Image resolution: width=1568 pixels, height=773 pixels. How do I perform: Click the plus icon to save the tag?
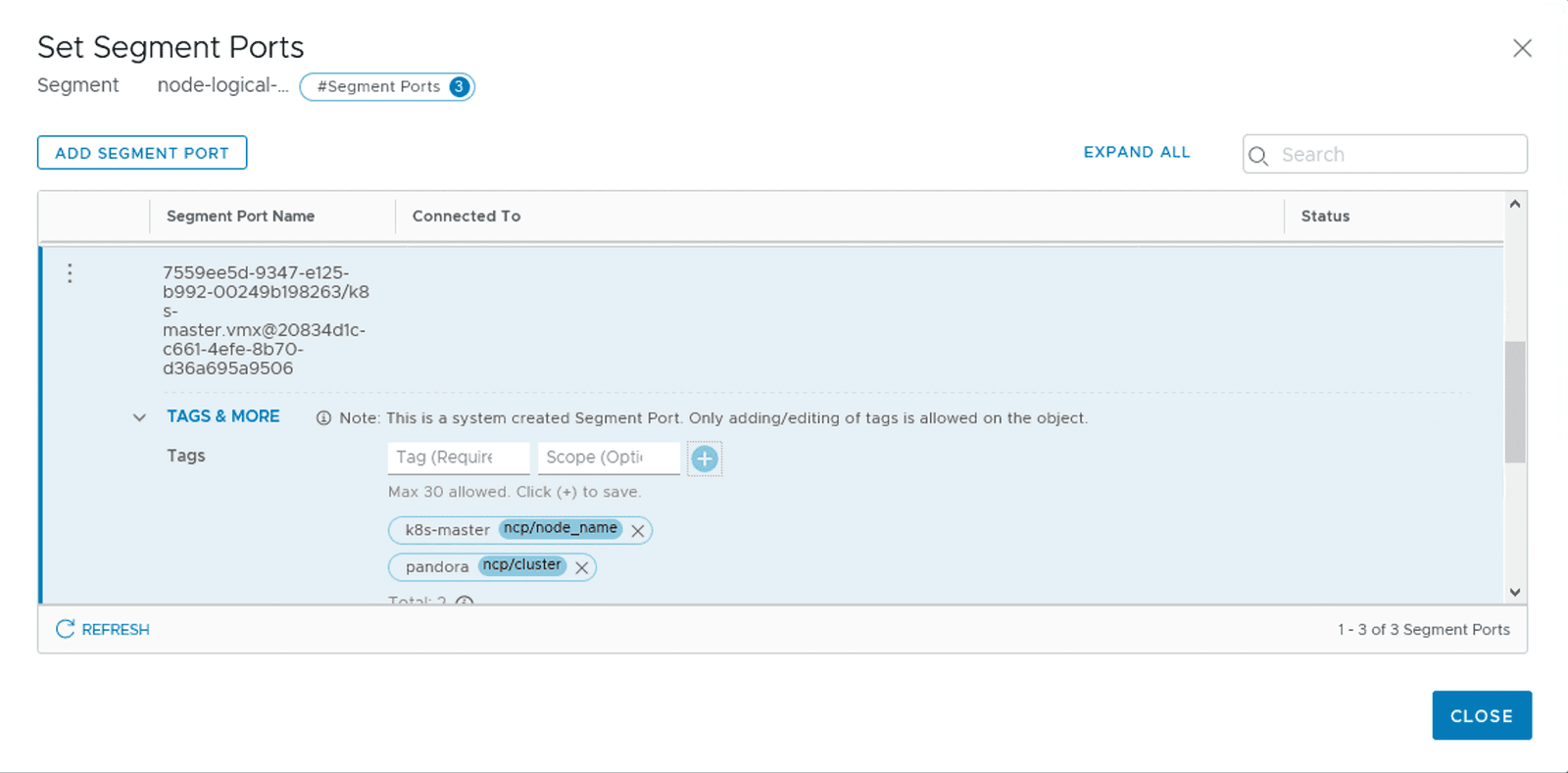[x=704, y=459]
